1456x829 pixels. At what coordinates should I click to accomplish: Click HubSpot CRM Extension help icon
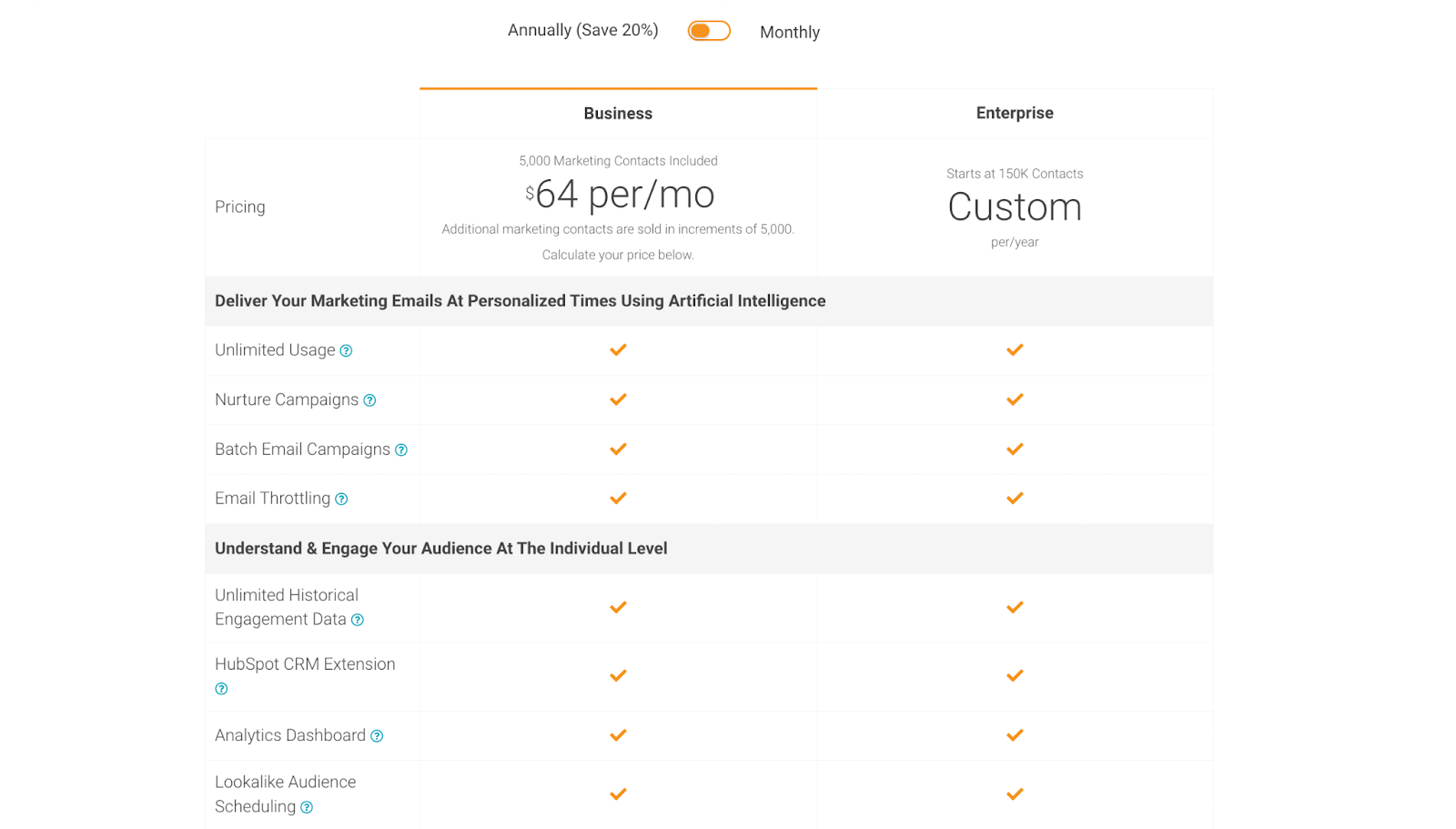[221, 690]
